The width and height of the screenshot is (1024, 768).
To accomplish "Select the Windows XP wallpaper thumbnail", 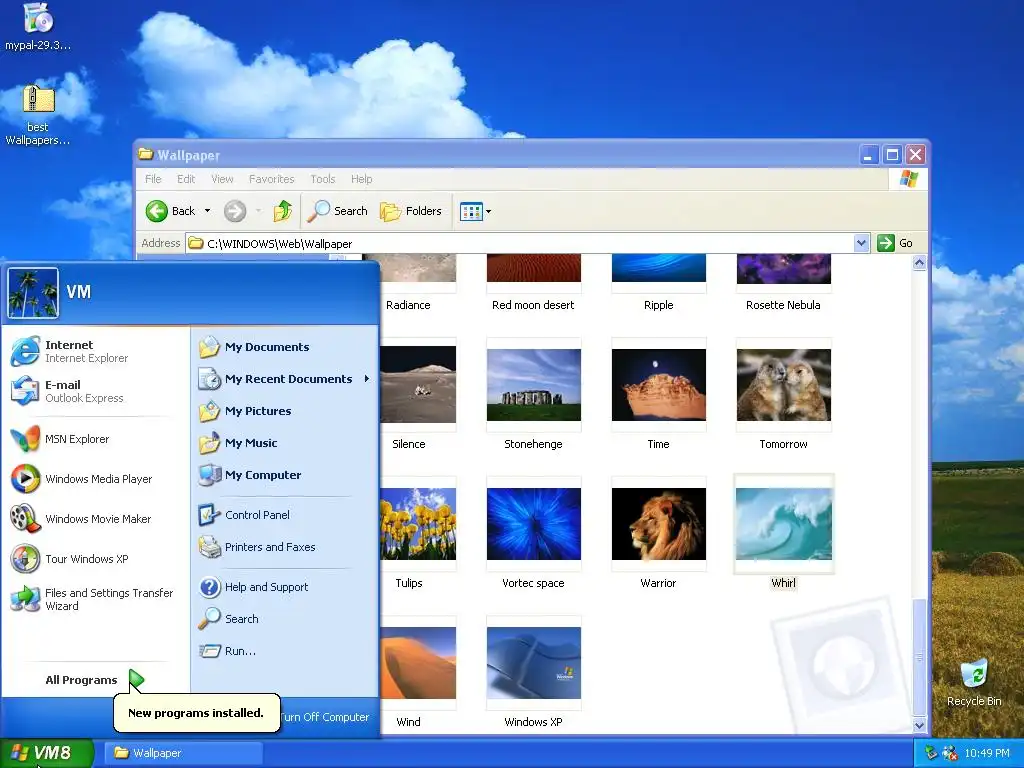I will click(x=534, y=663).
